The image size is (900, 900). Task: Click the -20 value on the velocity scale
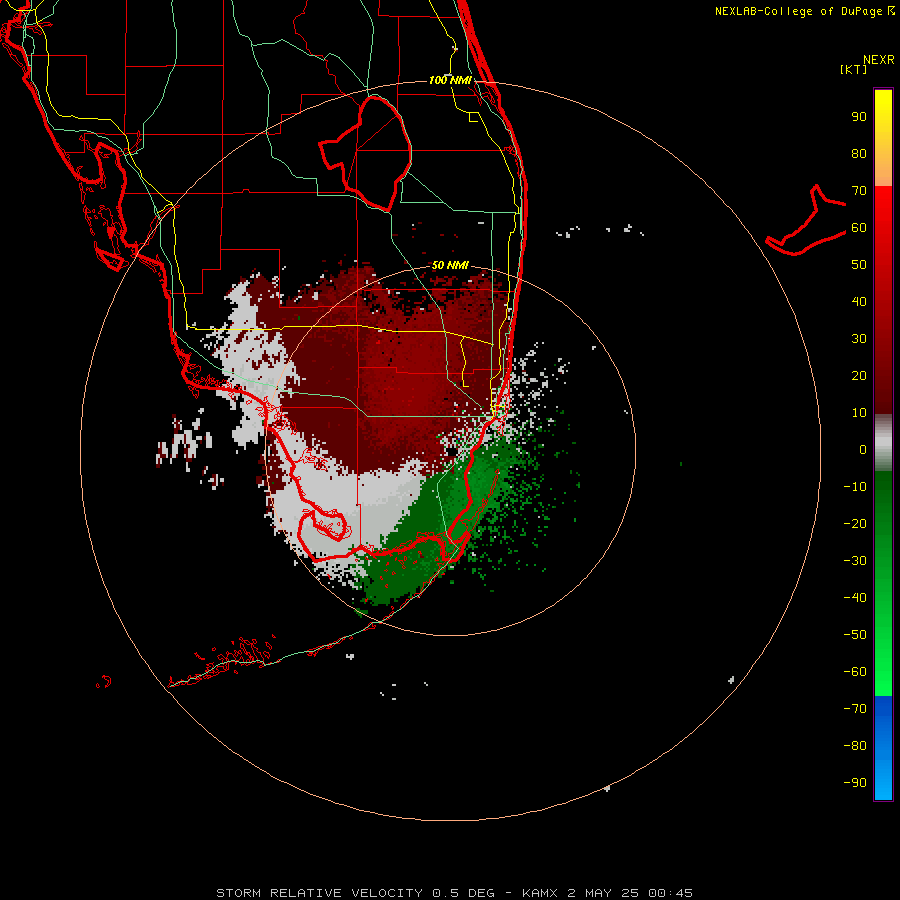point(855,524)
